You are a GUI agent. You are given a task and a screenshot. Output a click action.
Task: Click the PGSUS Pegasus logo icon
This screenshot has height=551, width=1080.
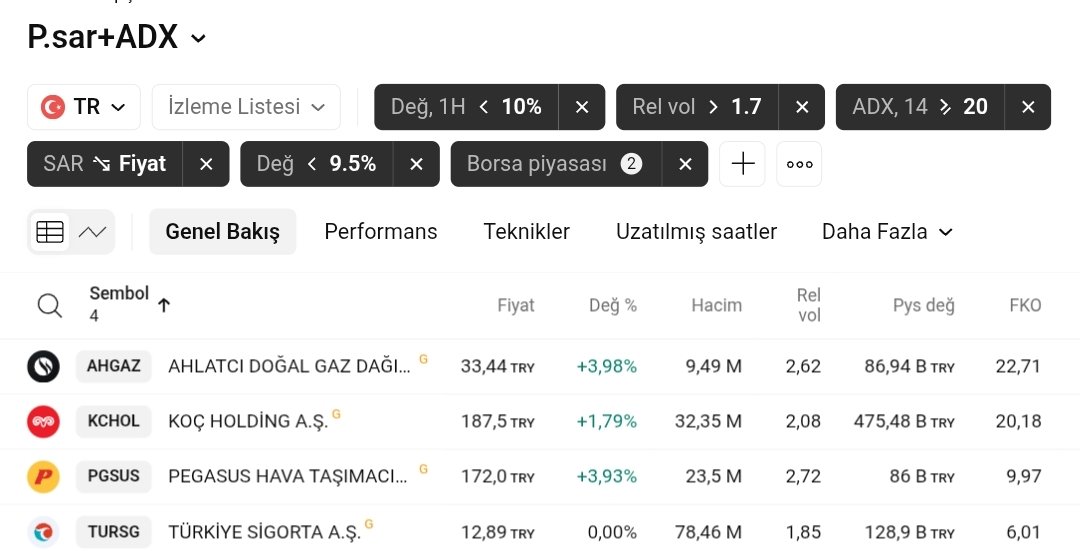(43, 477)
